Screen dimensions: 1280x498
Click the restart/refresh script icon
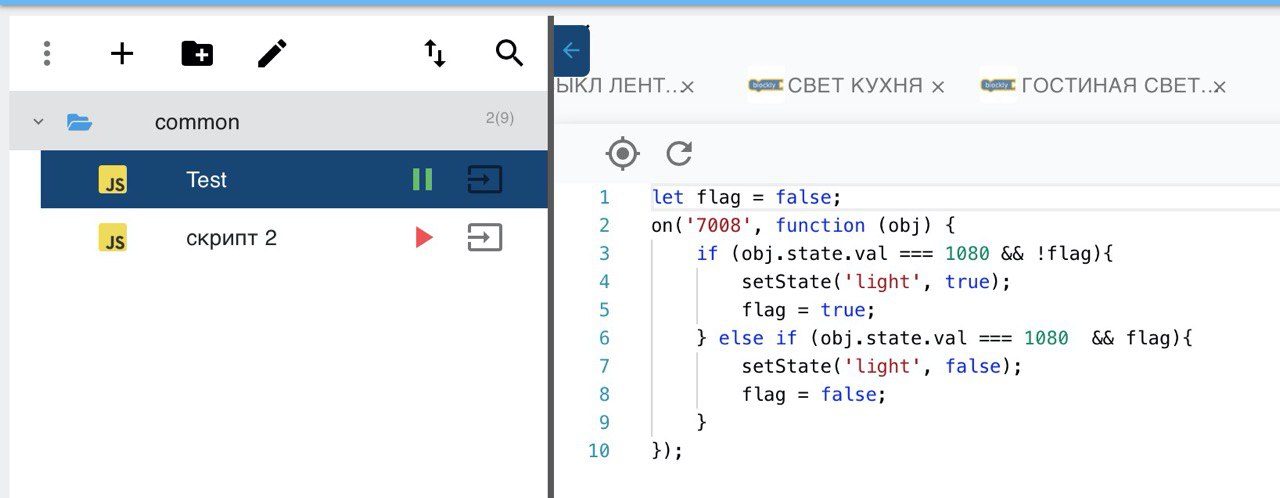(680, 153)
